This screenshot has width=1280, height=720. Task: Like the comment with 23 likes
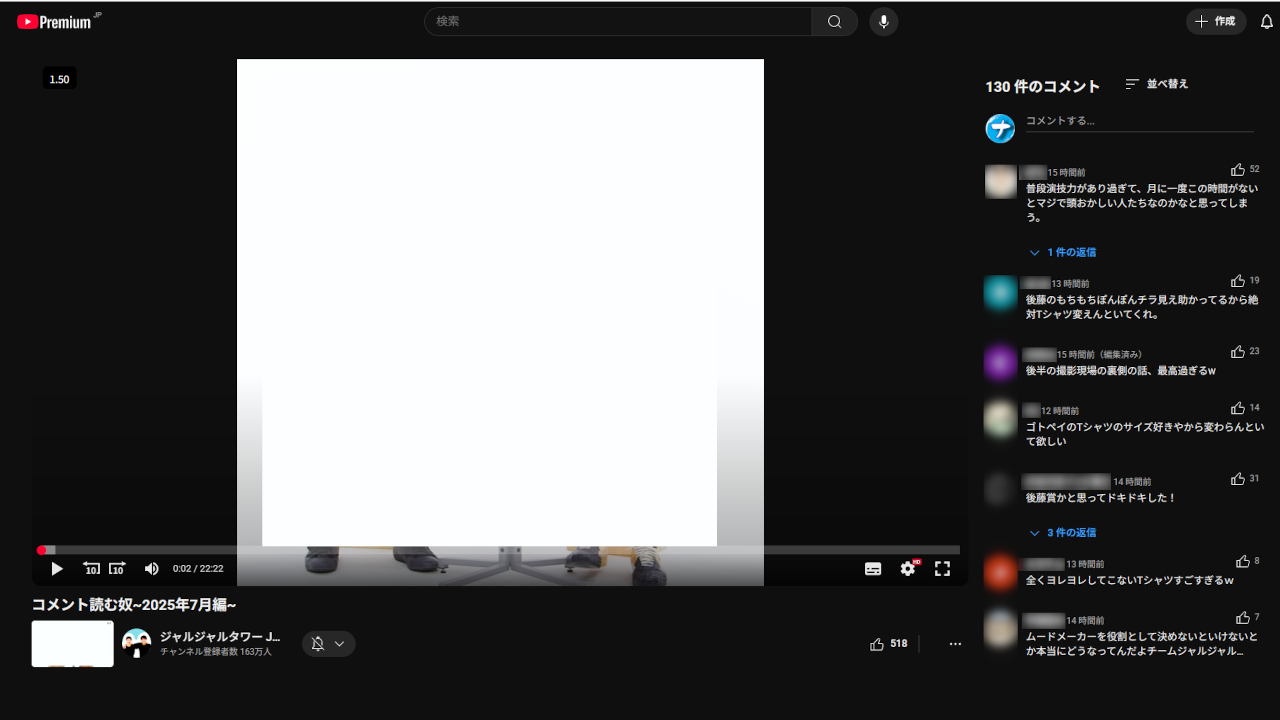coord(1238,352)
